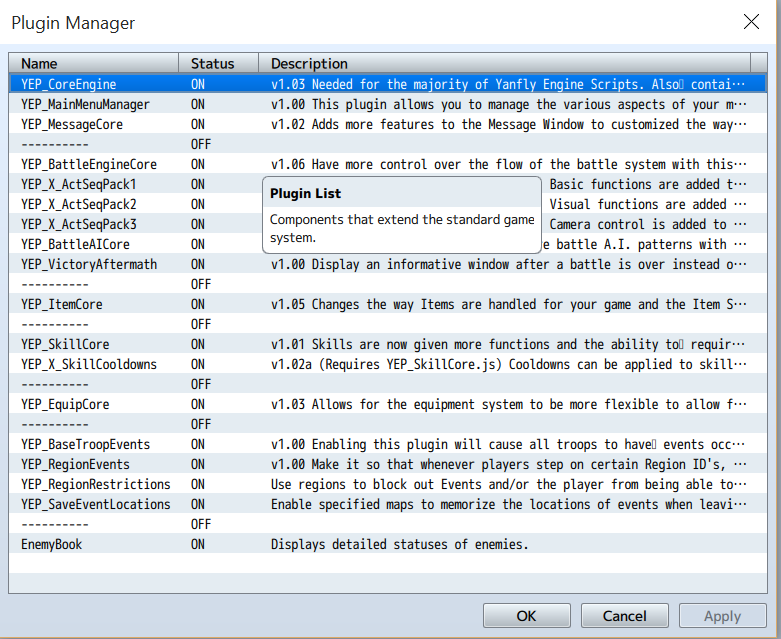Click the Name column header

click(x=94, y=63)
